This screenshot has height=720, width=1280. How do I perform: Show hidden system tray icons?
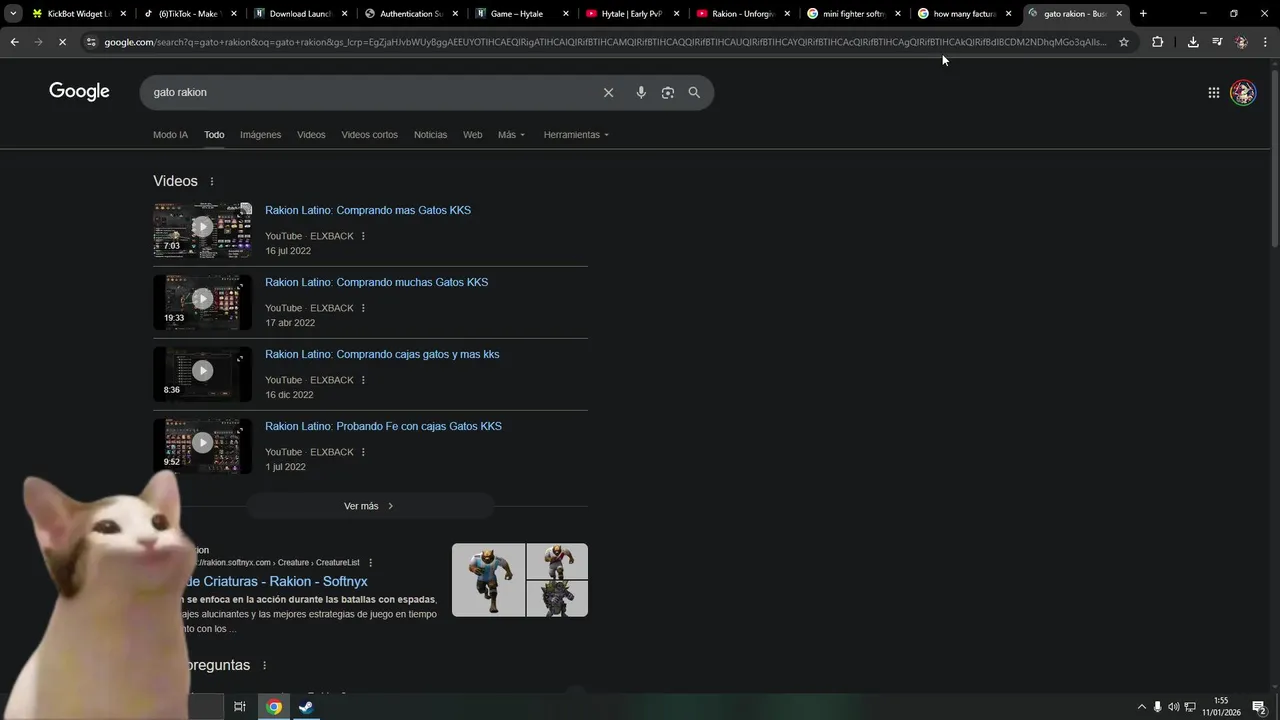1142,707
